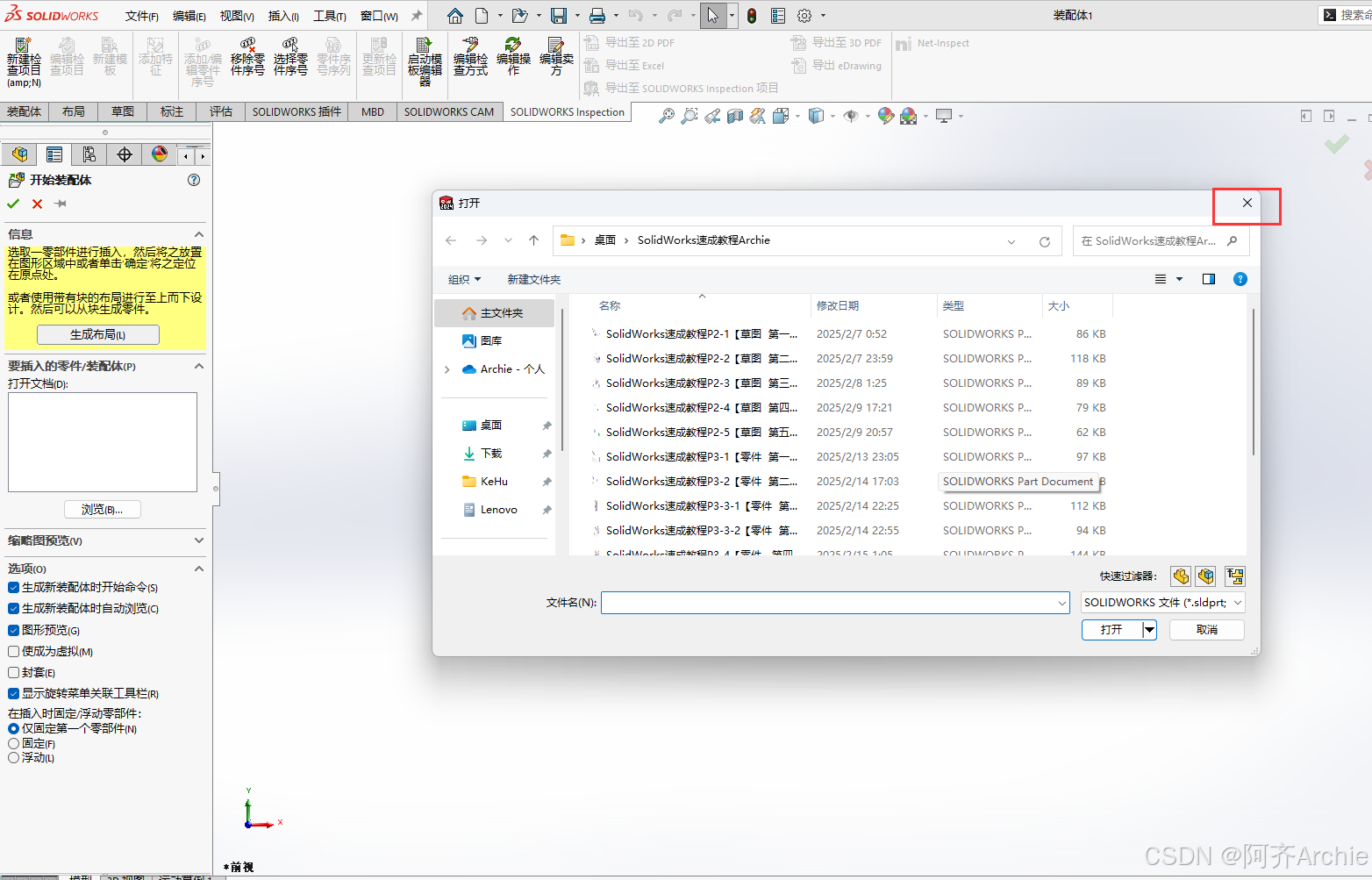1372x880 pixels.
Task: Click the top-level assemblies filter icon
Action: 1235,576
